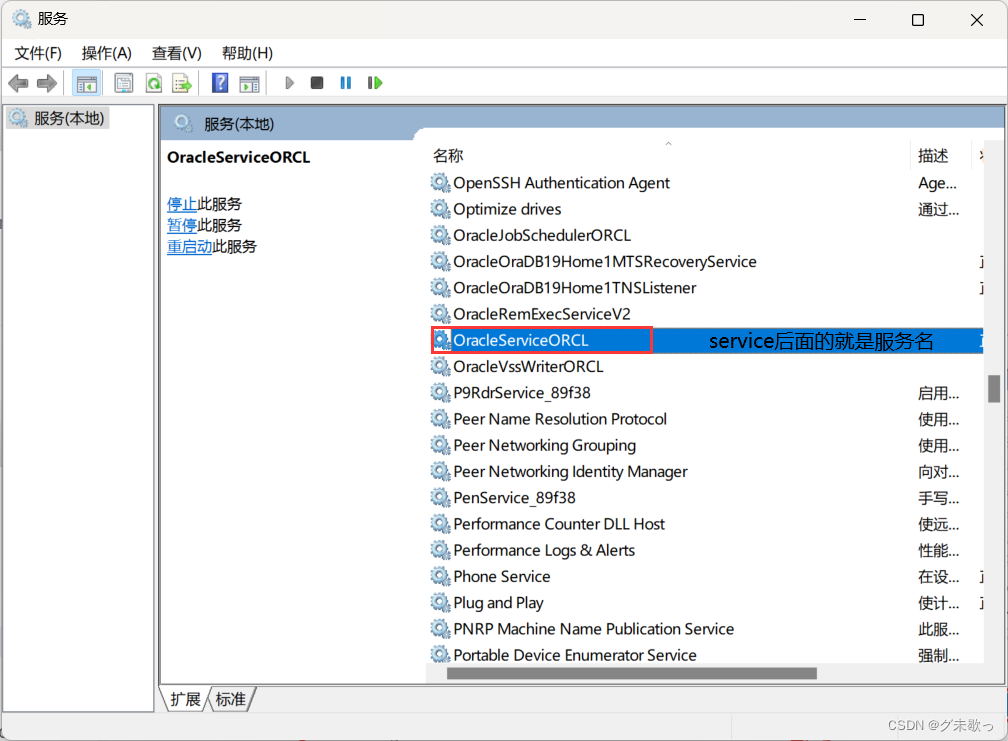1008x741 pixels.
Task: Switch to the 标准 tab
Action: (x=231, y=699)
